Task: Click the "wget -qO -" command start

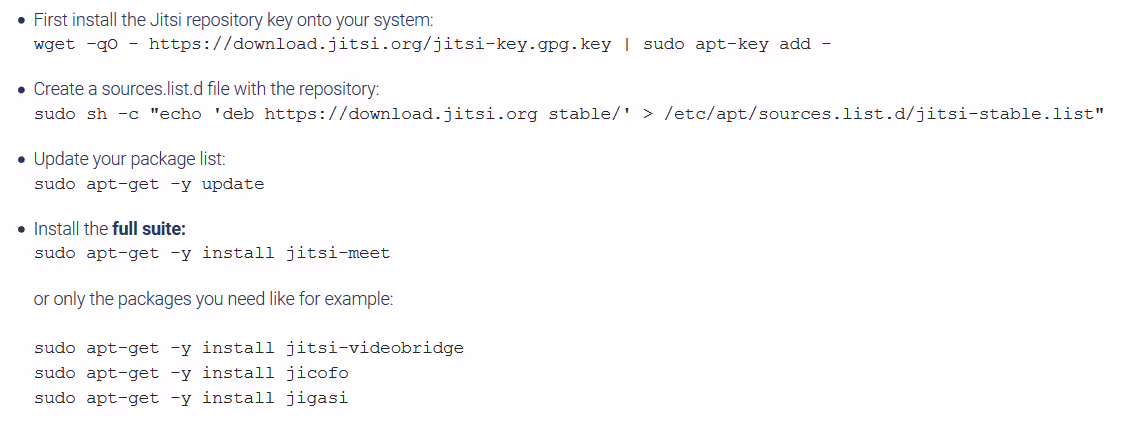Action: point(85,46)
